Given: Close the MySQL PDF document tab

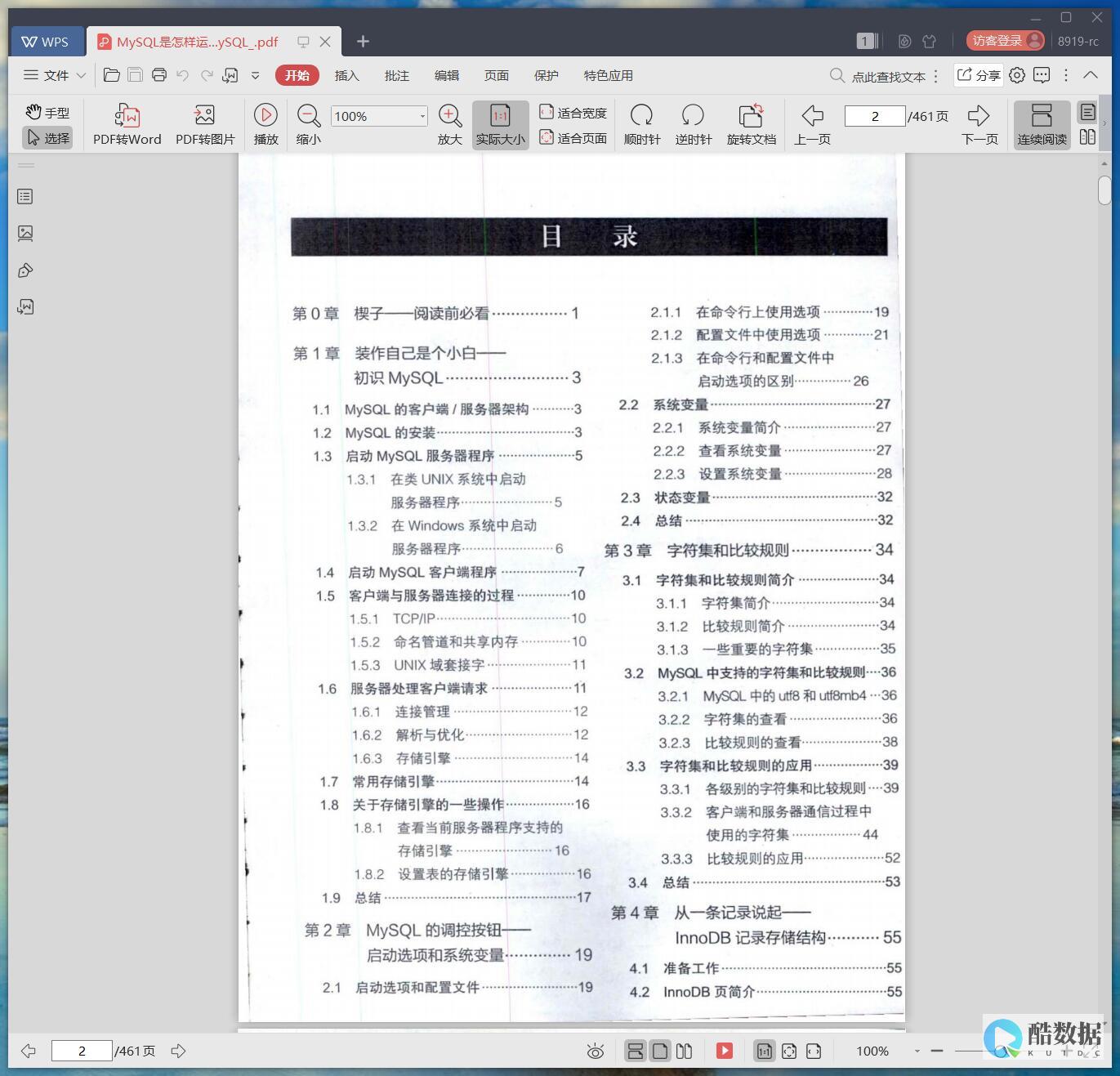Looking at the screenshot, I should [x=325, y=42].
